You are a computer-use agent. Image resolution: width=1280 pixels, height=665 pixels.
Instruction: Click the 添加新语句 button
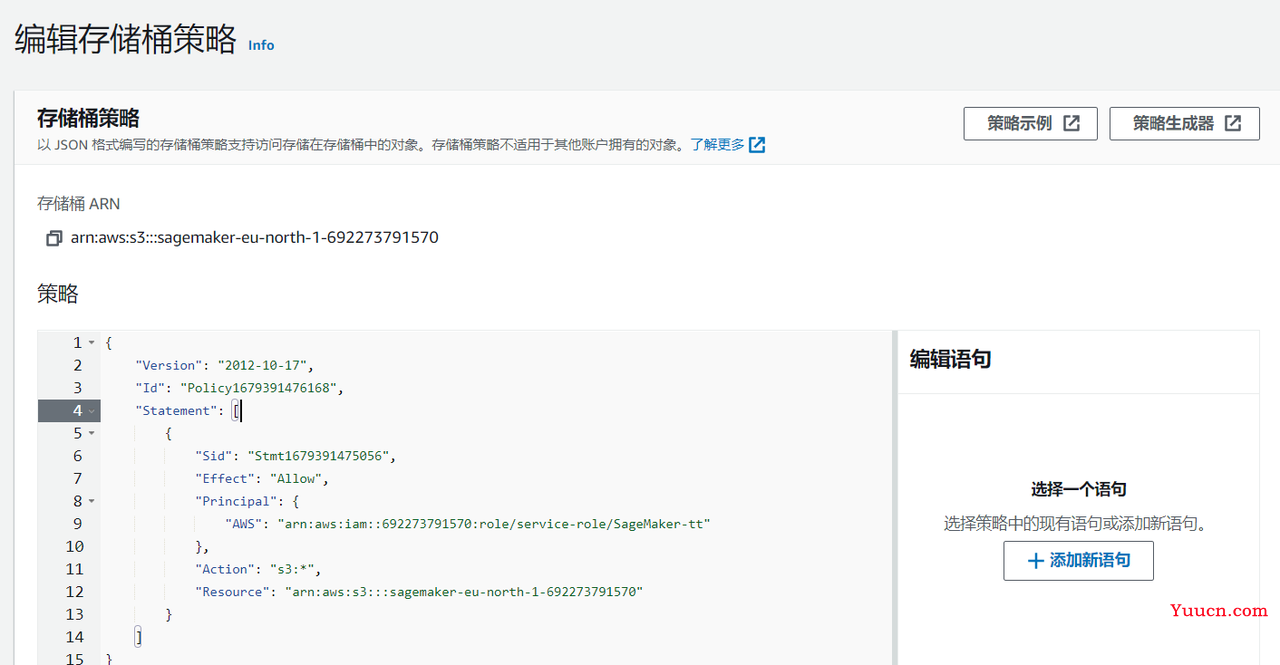pos(1078,560)
